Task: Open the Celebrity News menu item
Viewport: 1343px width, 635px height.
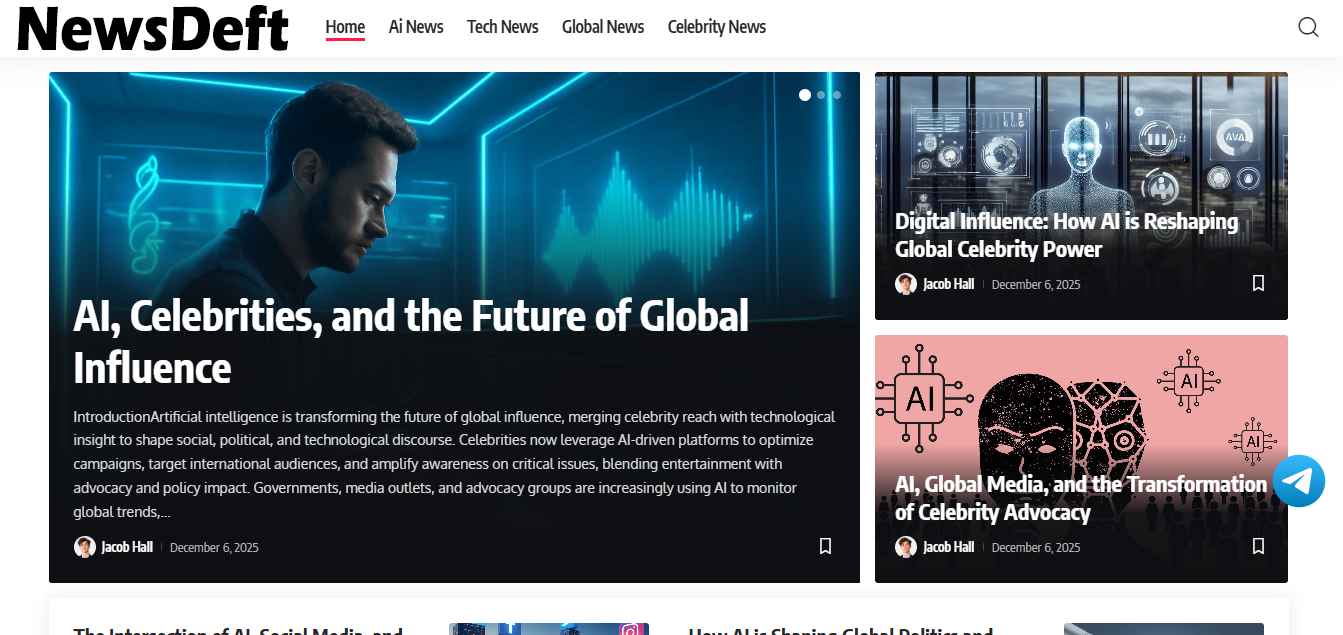Action: click(716, 27)
